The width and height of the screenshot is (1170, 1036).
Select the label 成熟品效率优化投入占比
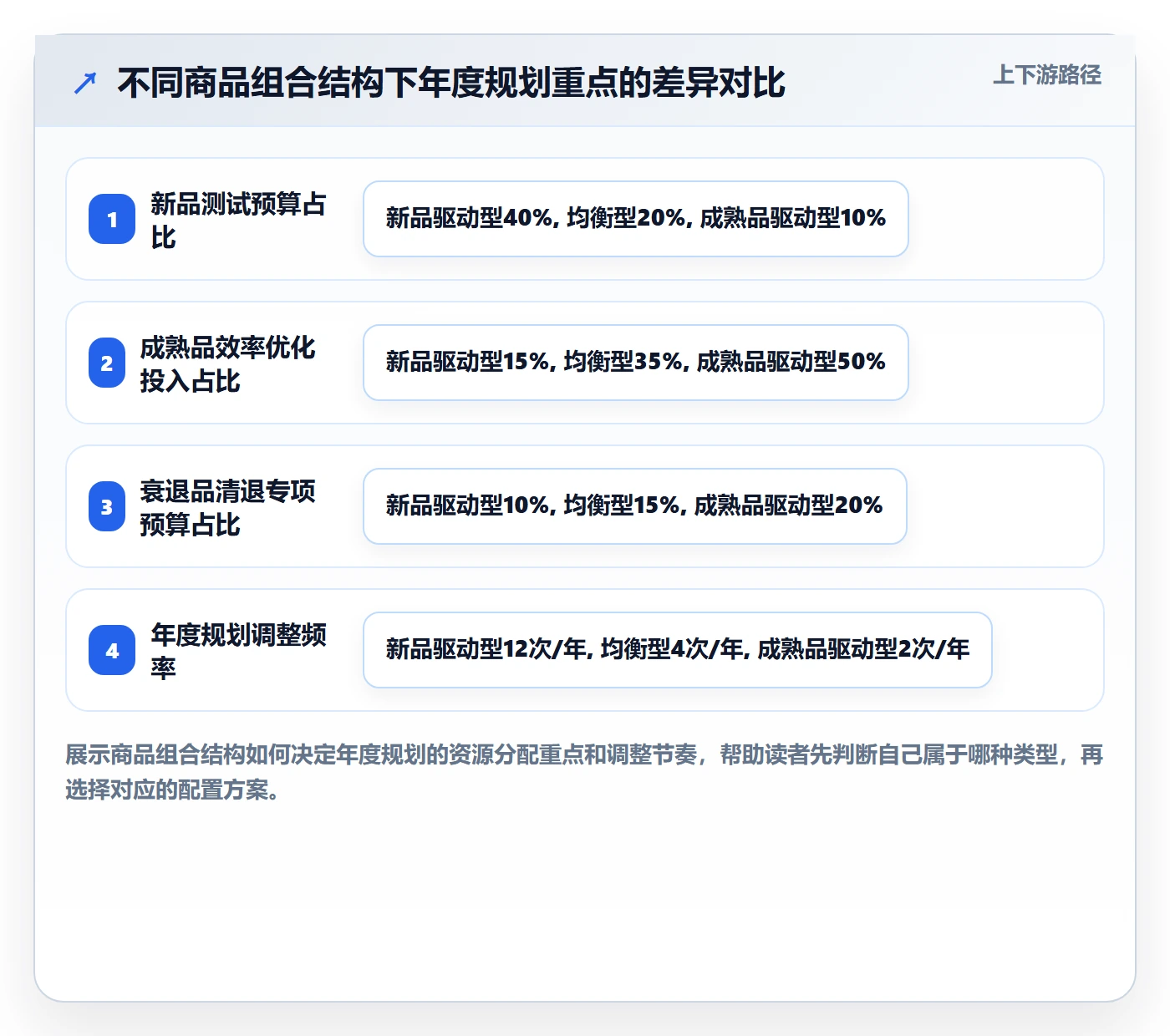click(227, 363)
